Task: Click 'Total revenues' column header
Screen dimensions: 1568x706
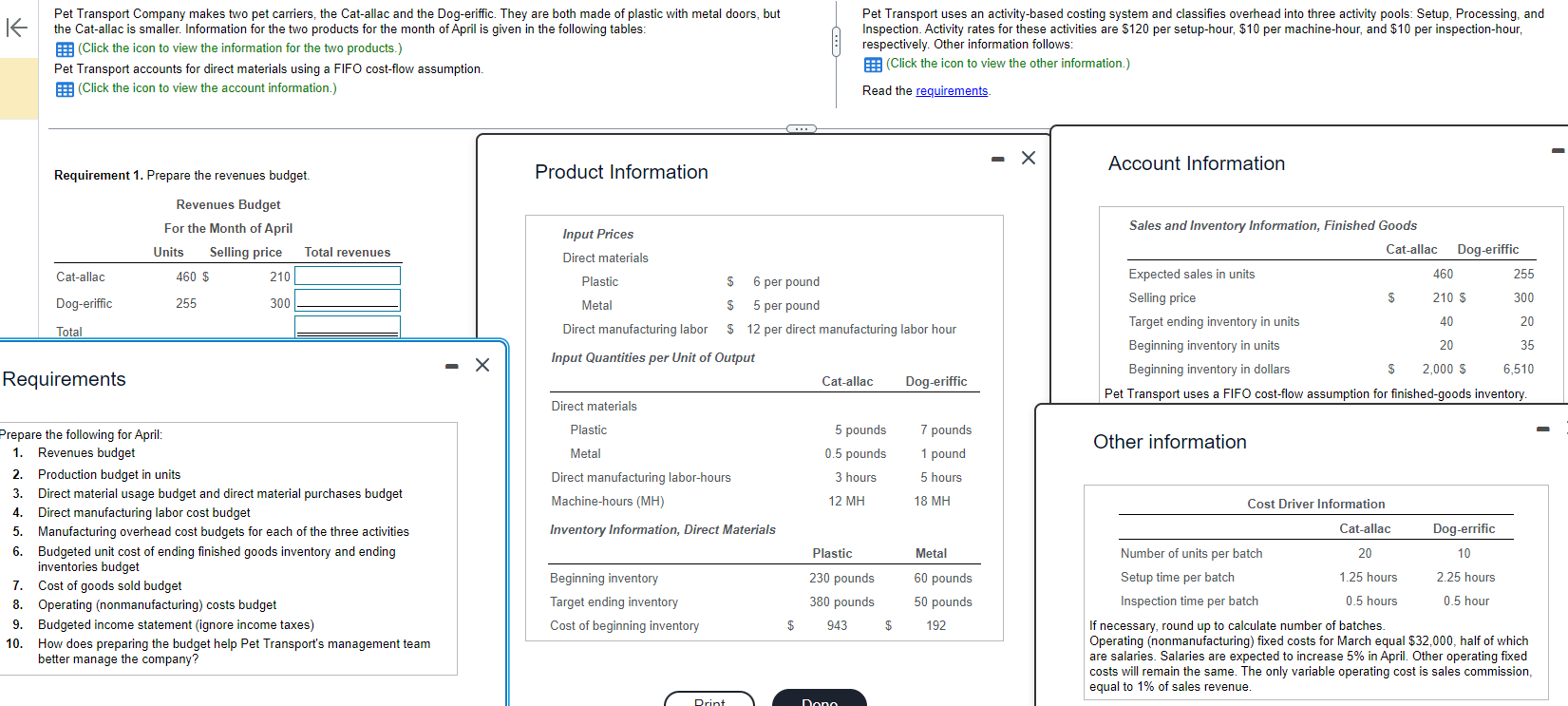Action: click(347, 252)
